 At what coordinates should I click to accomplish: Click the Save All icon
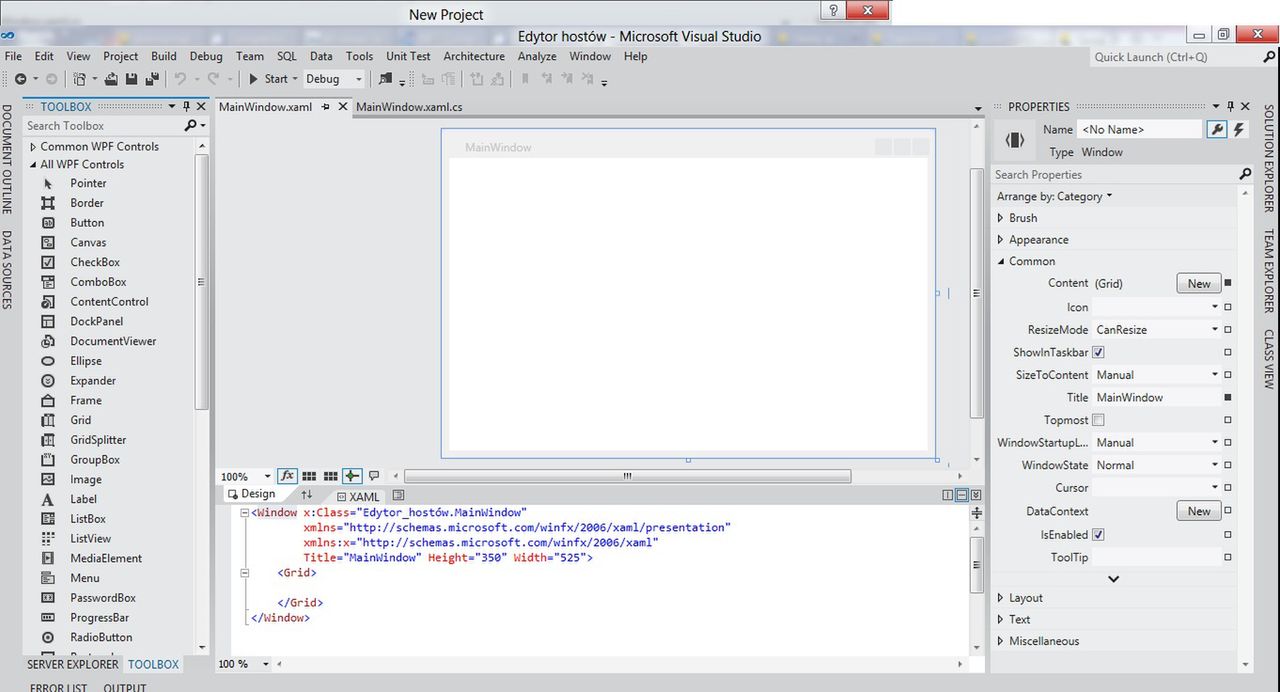point(152,79)
